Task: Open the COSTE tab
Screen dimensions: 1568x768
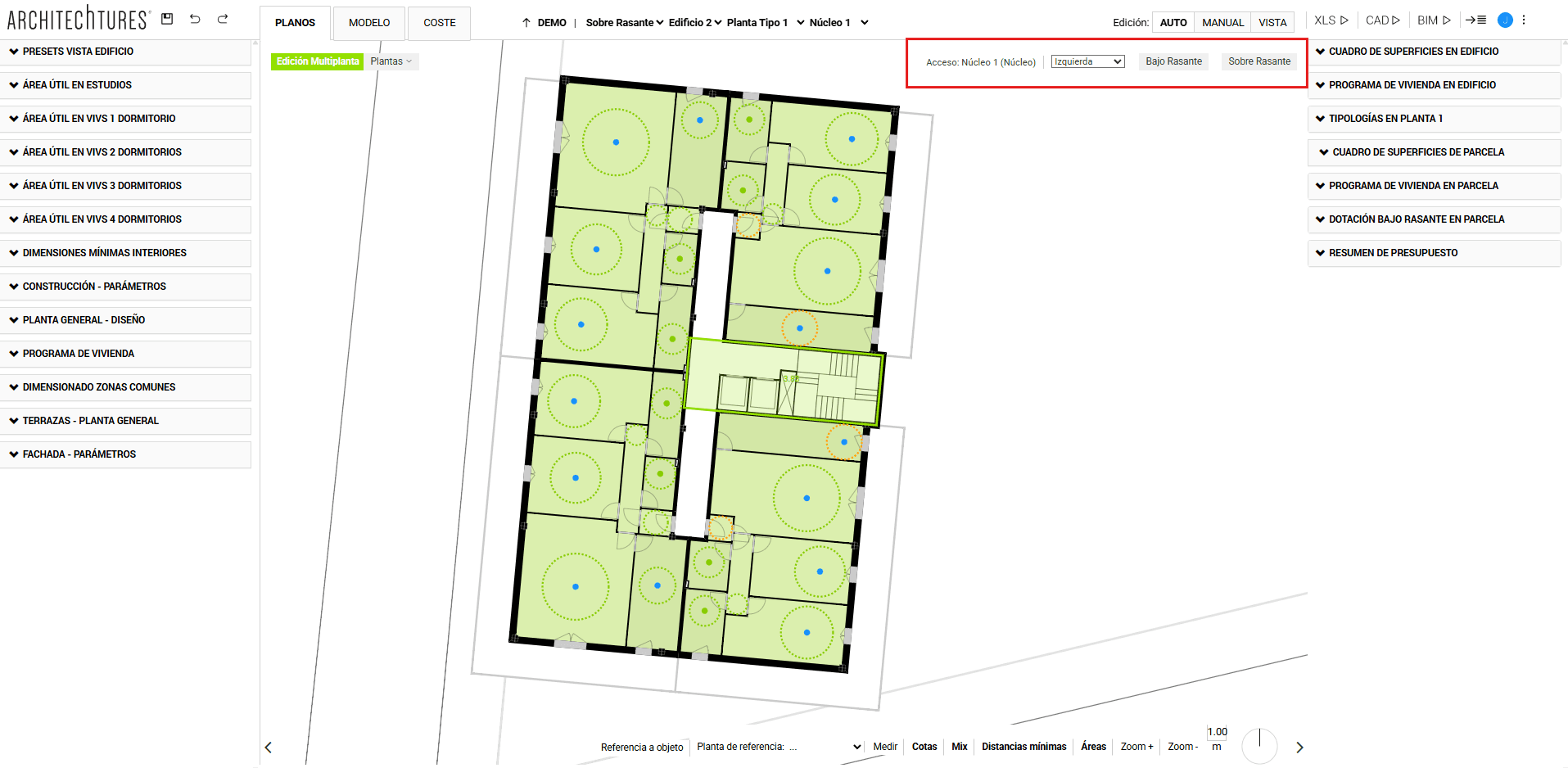Action: click(x=439, y=23)
